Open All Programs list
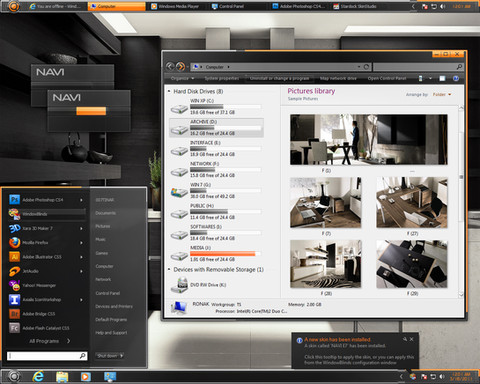480x384 pixels. (49, 341)
